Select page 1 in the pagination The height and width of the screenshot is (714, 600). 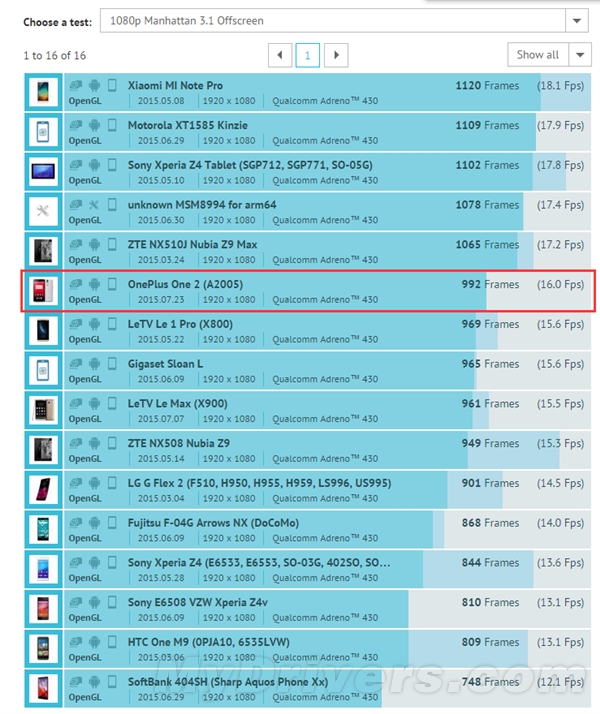(x=308, y=55)
